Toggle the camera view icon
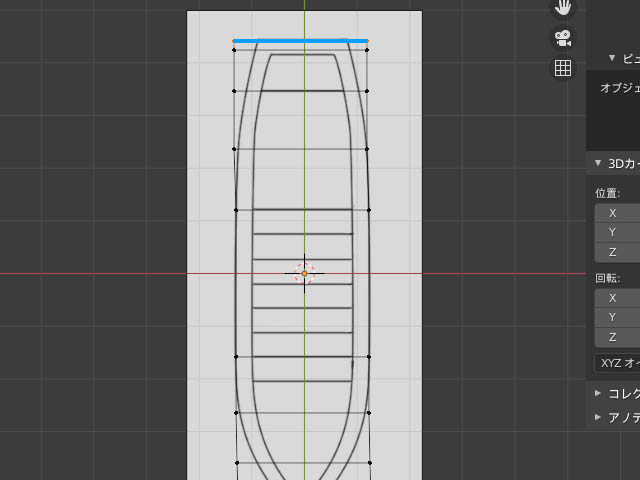The width and height of the screenshot is (640, 480). pyautogui.click(x=563, y=38)
